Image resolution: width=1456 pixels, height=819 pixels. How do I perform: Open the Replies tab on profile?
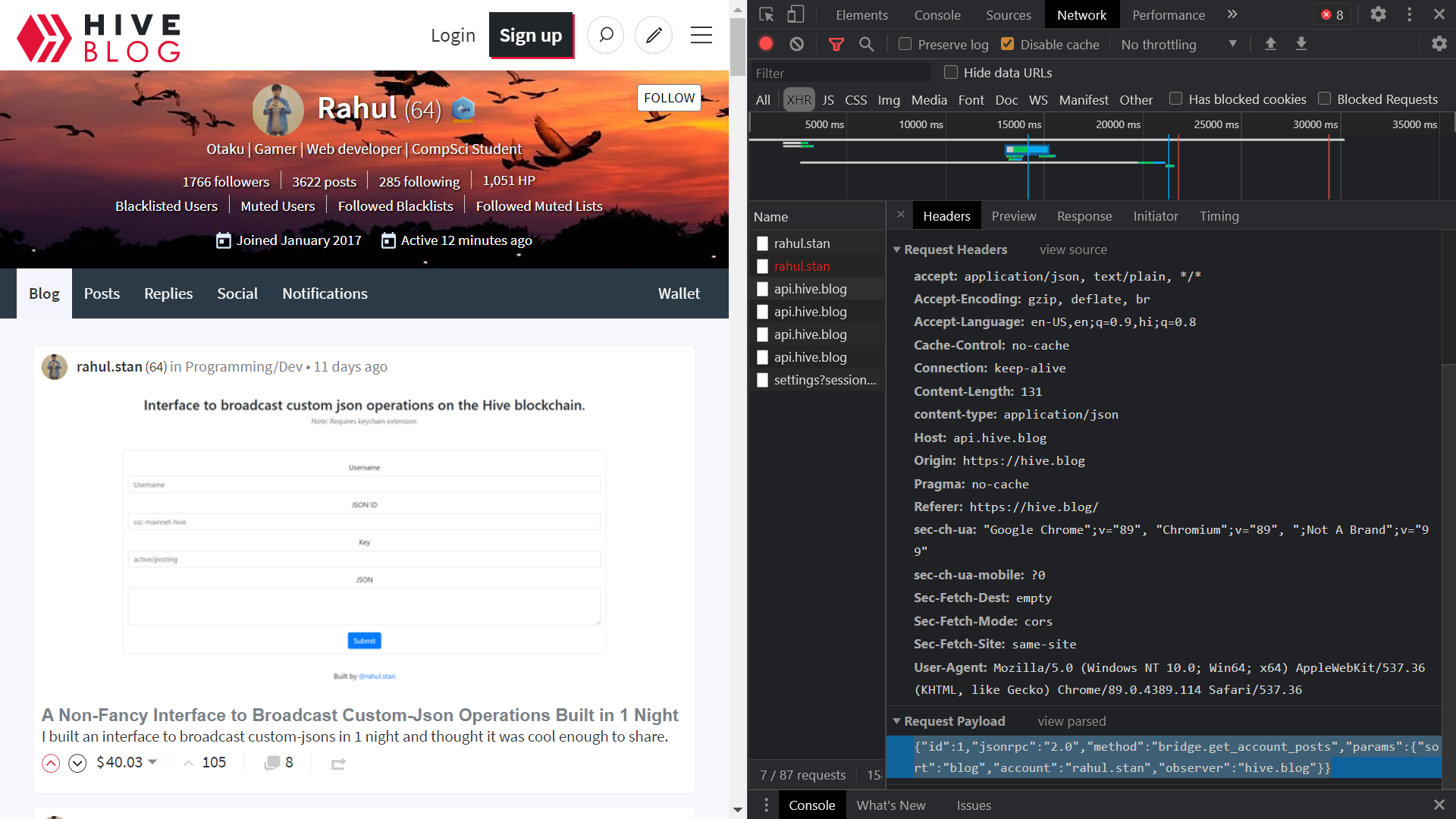coord(168,293)
